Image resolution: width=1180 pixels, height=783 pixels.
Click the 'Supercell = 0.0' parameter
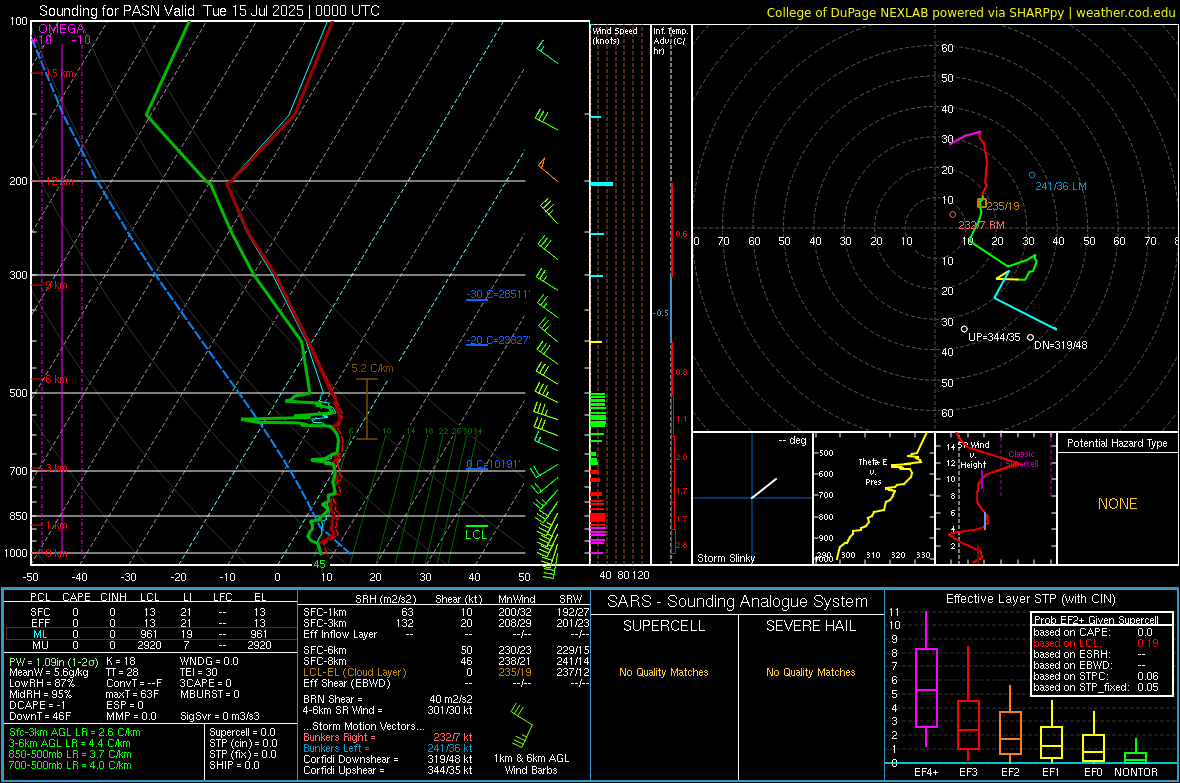pyautogui.click(x=242, y=732)
